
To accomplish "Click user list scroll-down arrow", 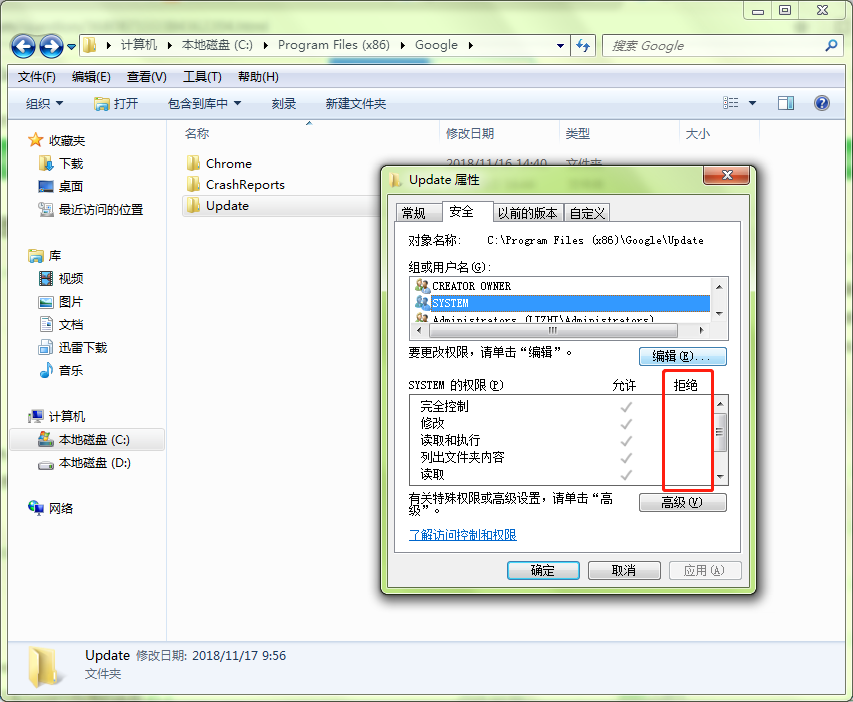I will 719,314.
